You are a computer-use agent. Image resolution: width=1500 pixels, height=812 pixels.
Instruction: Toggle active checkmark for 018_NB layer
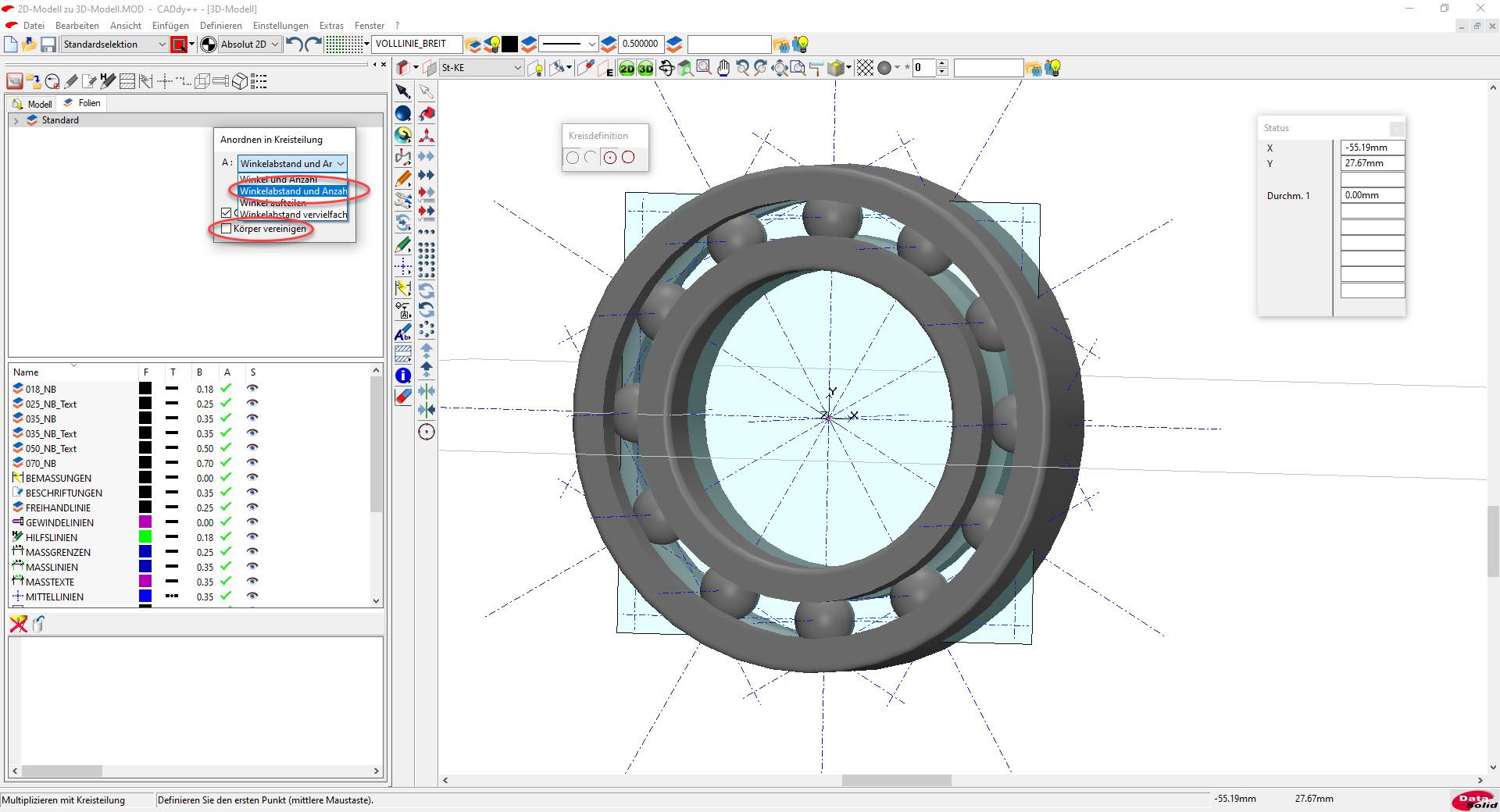226,388
